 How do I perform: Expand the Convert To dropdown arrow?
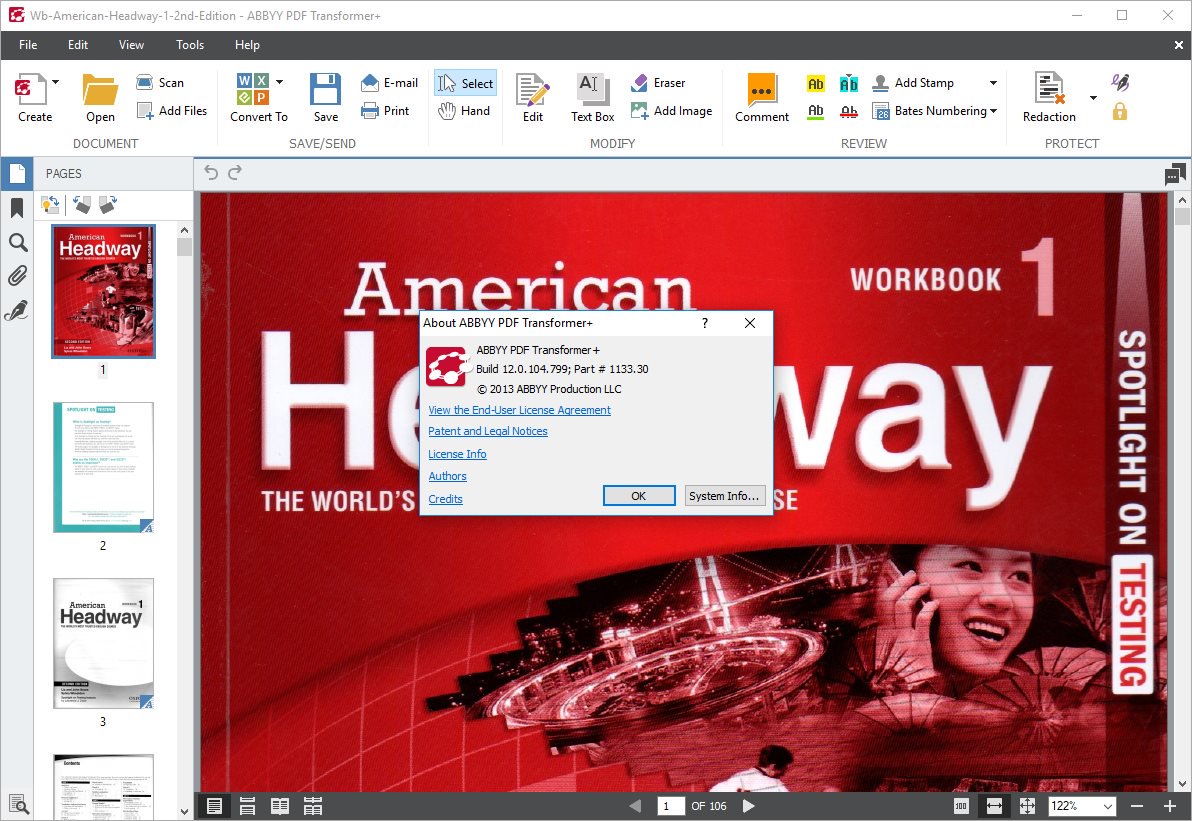(280, 82)
